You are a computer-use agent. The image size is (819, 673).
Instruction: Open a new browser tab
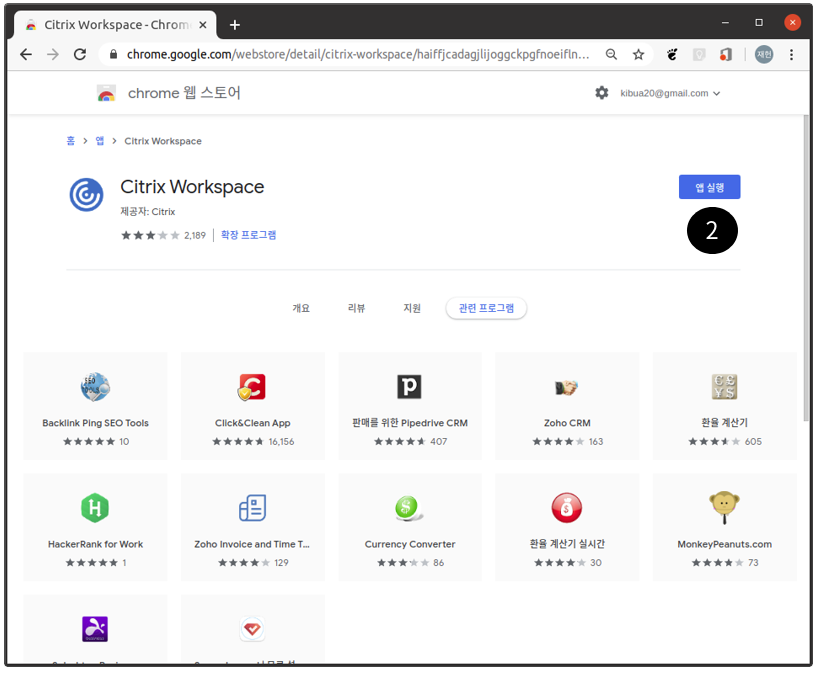pos(235,25)
